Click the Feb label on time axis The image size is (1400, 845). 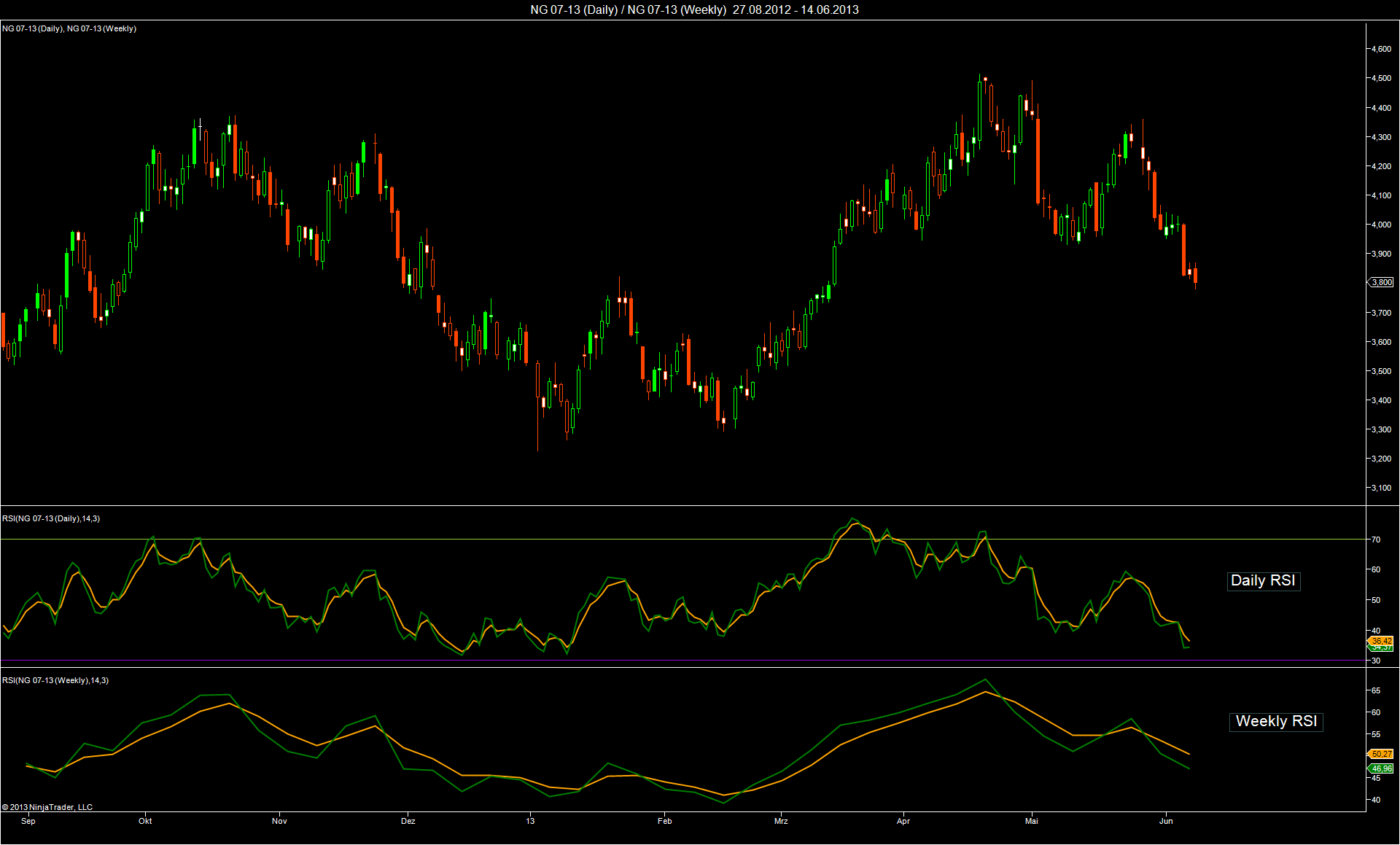664,821
